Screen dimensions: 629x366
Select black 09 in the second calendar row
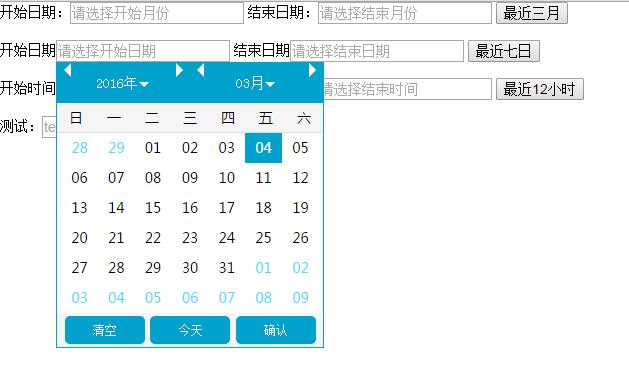[190, 178]
